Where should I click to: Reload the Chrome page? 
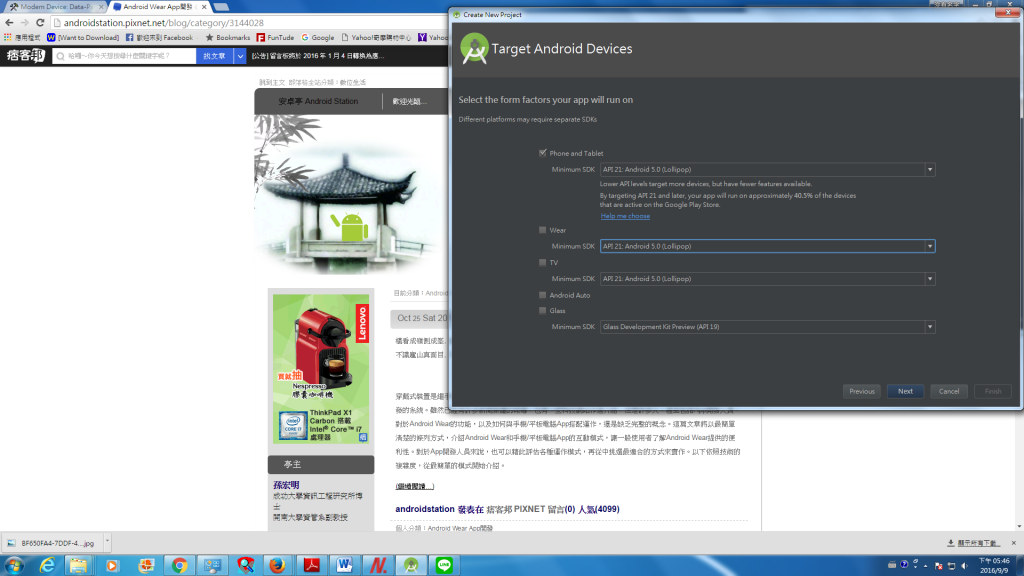pyautogui.click(x=40, y=23)
